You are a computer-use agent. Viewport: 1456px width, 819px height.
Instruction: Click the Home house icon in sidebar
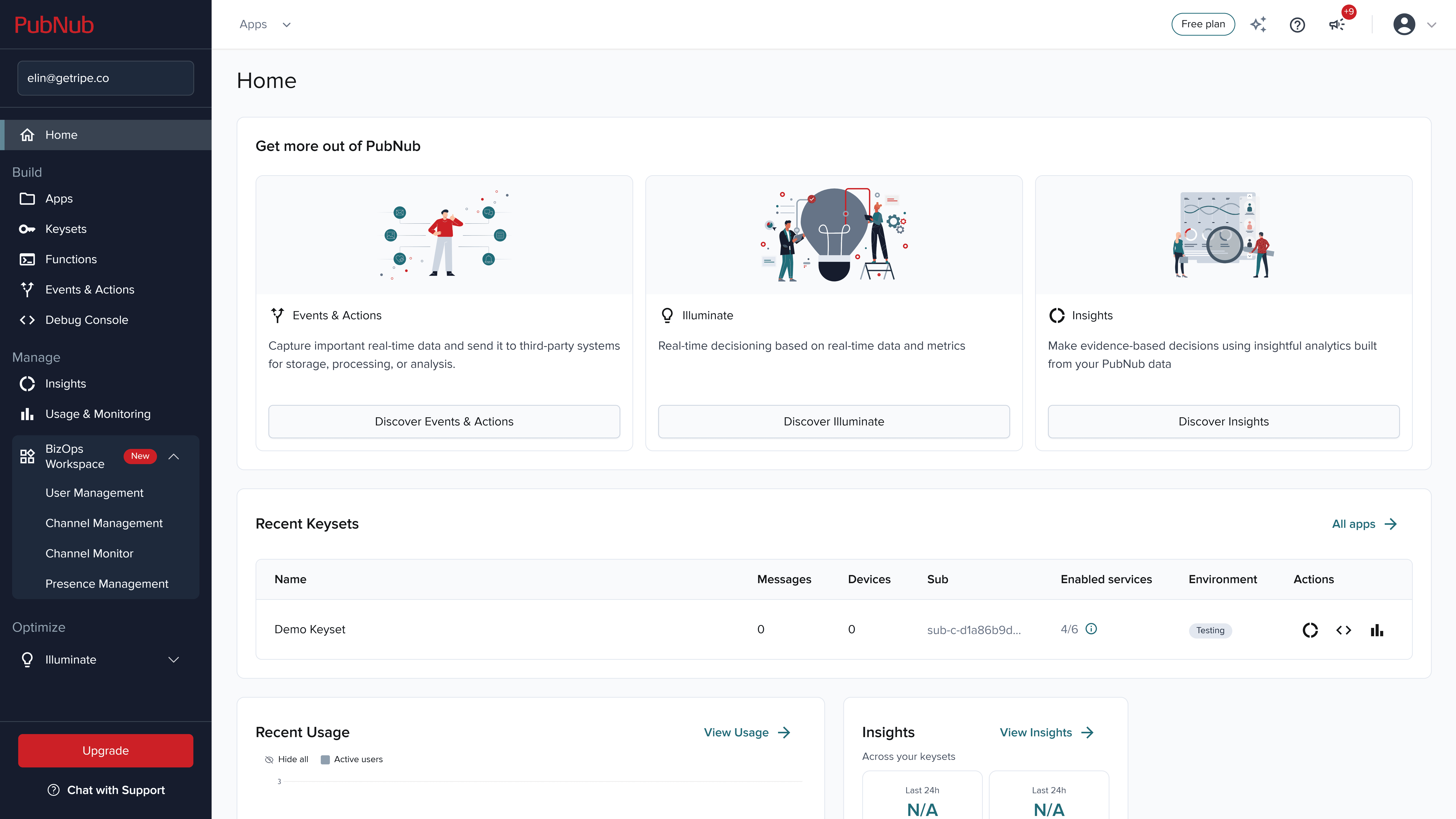27,135
